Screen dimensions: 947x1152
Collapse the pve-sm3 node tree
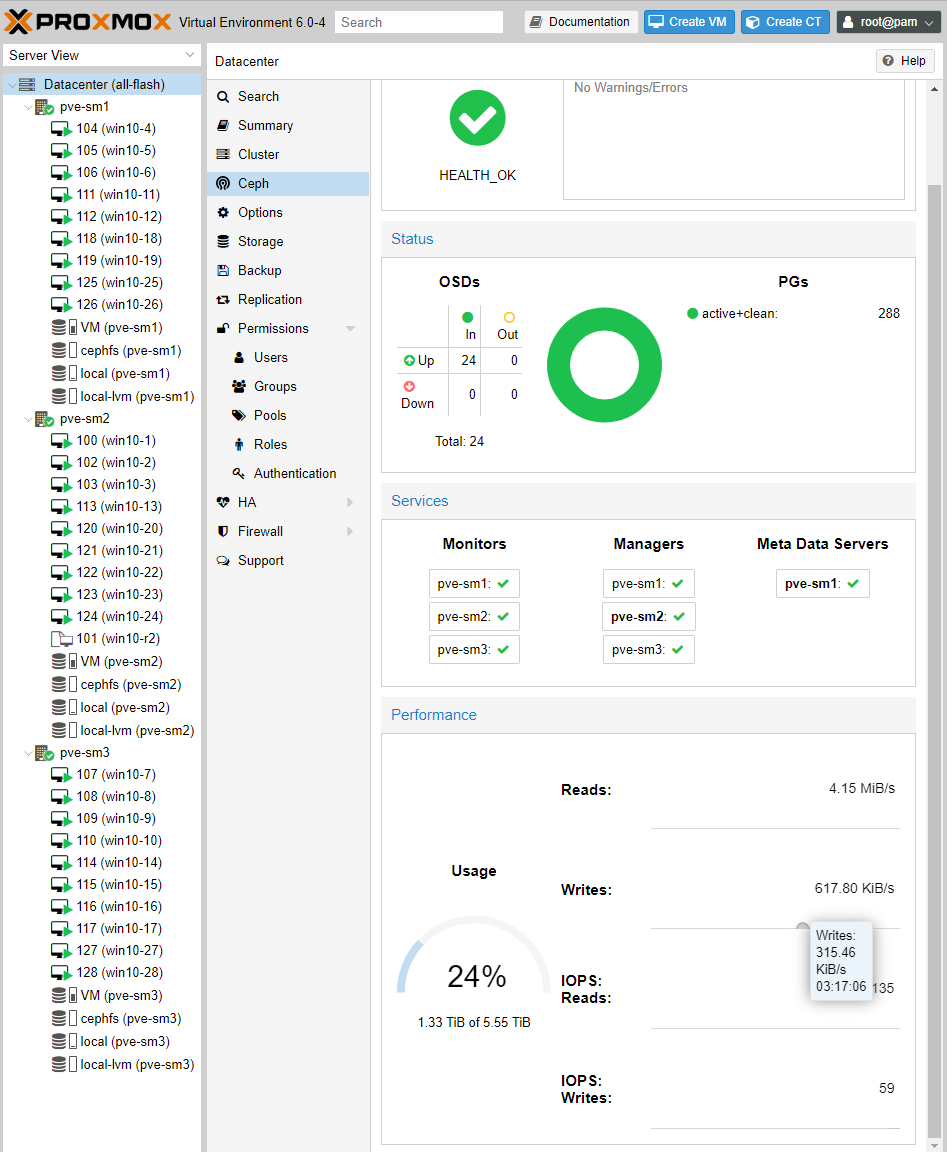[x=29, y=753]
